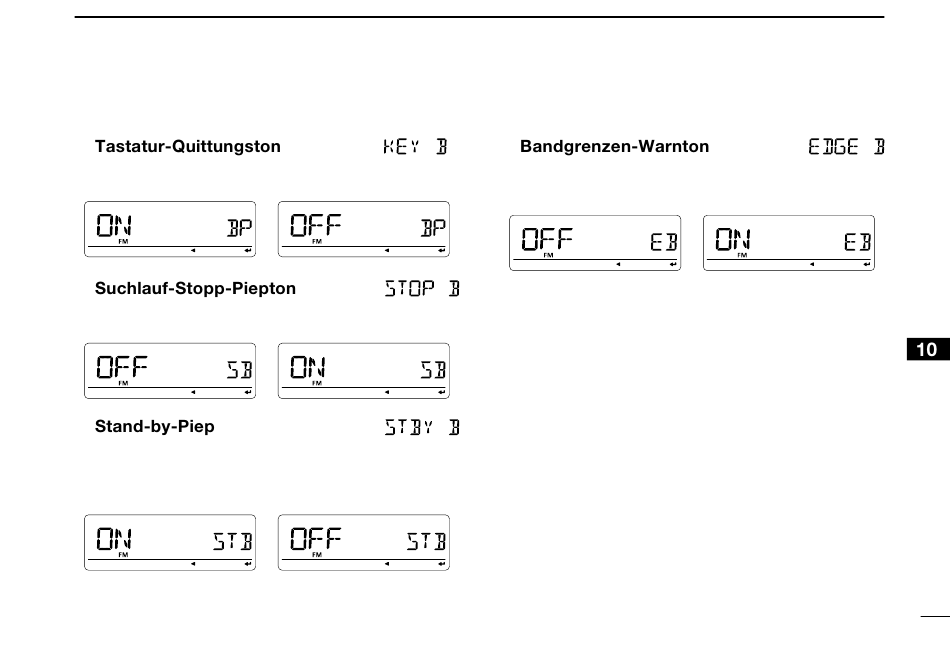Click the EB indicator in OFF panel
Screen dimensions: 950x671
point(663,242)
